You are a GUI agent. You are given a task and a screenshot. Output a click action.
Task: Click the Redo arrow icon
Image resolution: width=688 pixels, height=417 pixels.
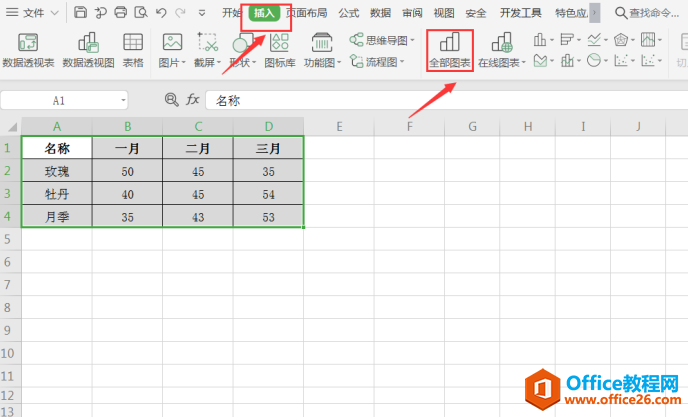[180, 13]
